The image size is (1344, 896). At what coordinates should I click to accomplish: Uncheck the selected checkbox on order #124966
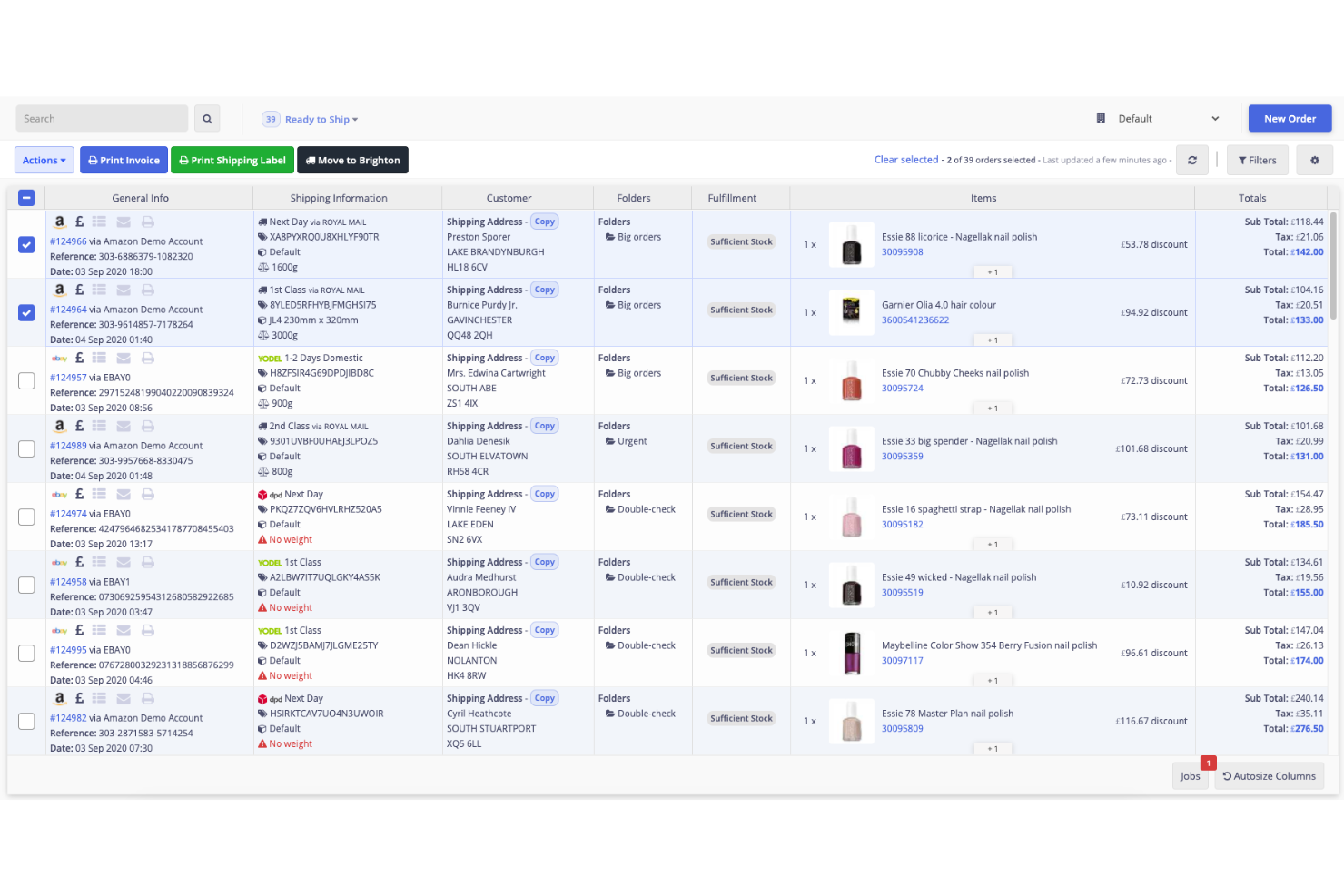click(x=26, y=244)
